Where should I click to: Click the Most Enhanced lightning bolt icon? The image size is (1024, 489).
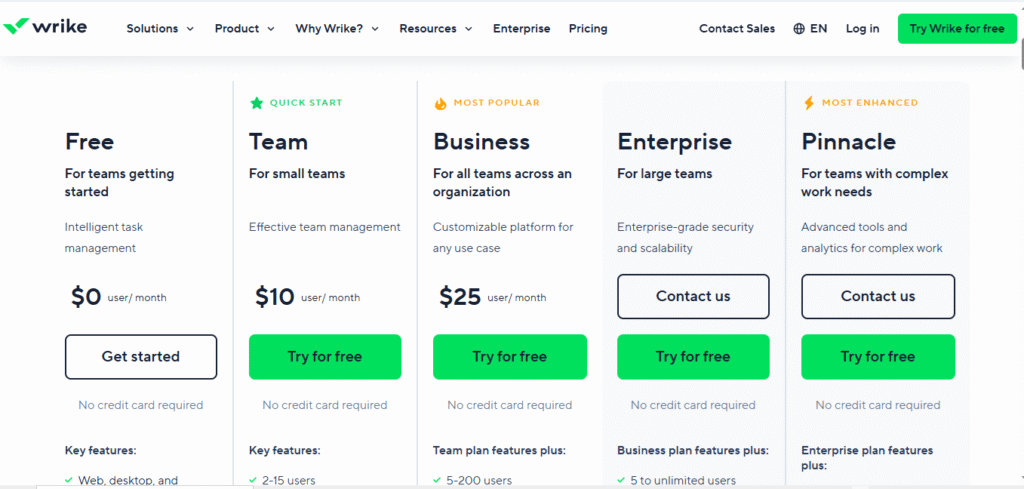click(x=809, y=103)
